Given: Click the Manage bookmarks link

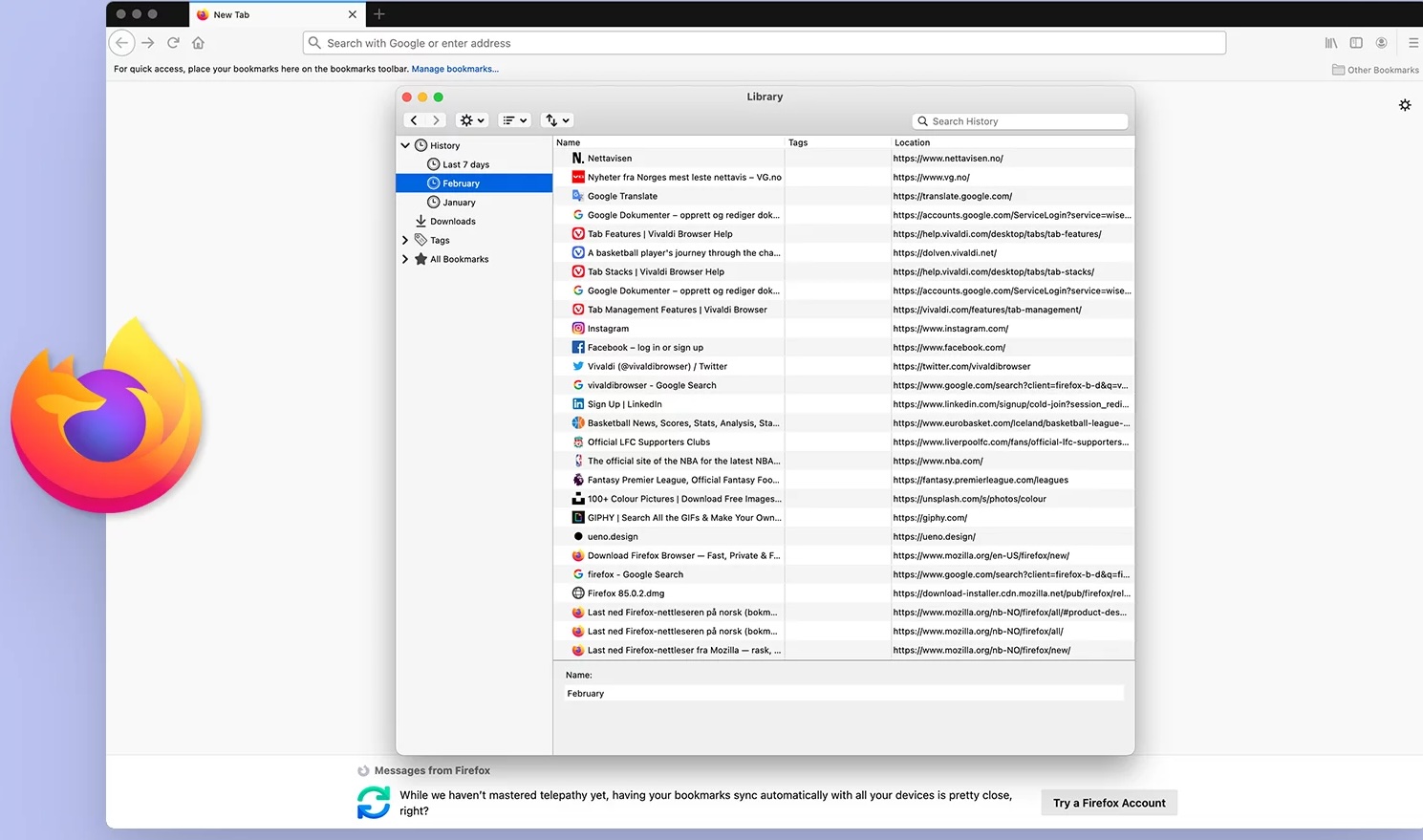Looking at the screenshot, I should coord(455,69).
